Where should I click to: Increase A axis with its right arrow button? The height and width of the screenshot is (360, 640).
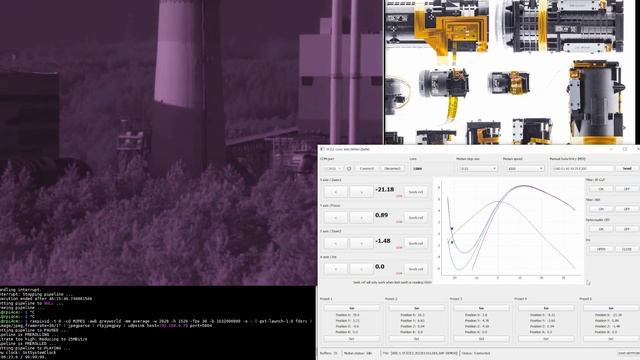(361, 269)
